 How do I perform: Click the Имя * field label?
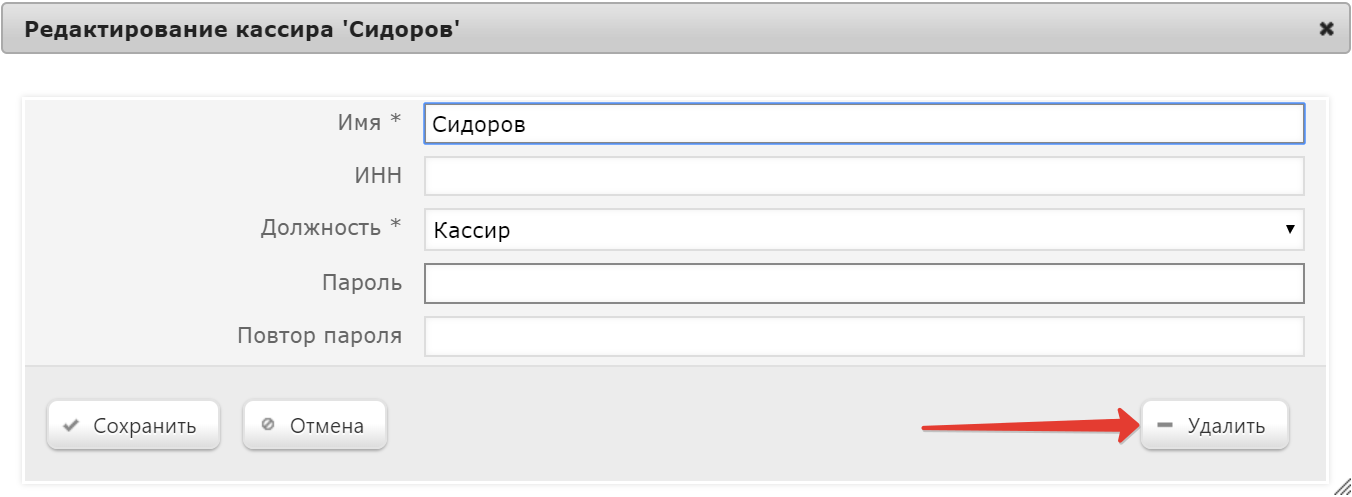tap(369, 122)
